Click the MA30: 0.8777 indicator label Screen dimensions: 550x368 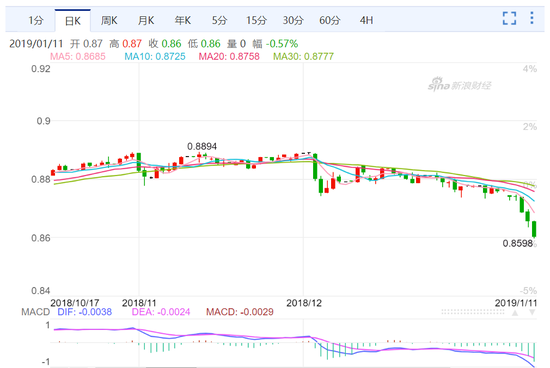pyautogui.click(x=303, y=56)
